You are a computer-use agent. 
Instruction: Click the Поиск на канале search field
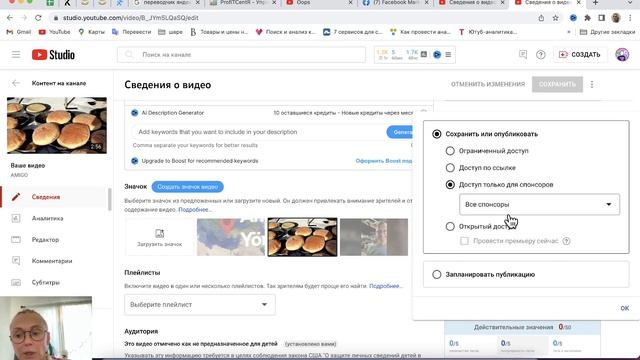[x=242, y=54]
